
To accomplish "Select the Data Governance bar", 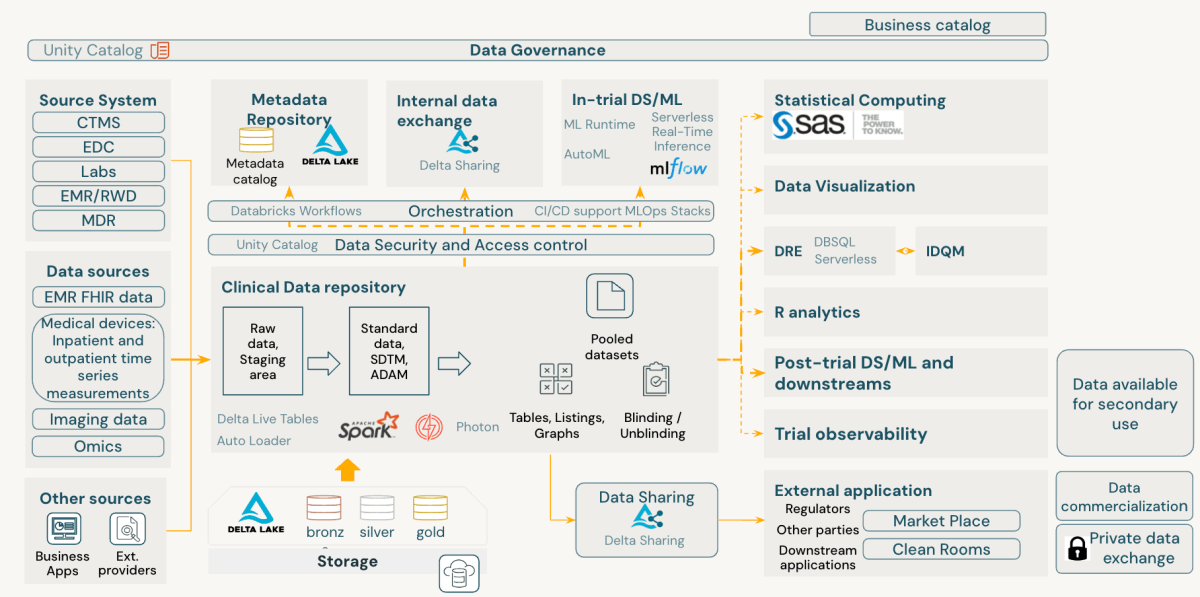I will [538, 50].
